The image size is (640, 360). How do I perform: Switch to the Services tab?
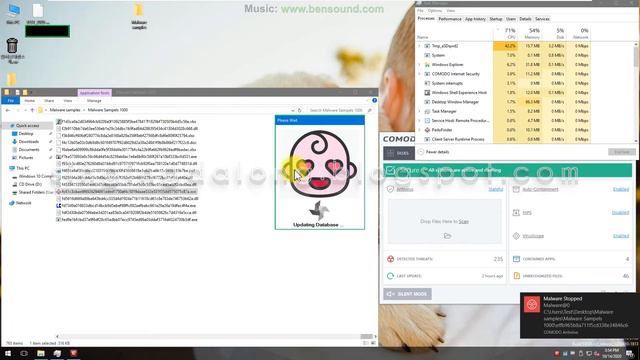pos(542,19)
